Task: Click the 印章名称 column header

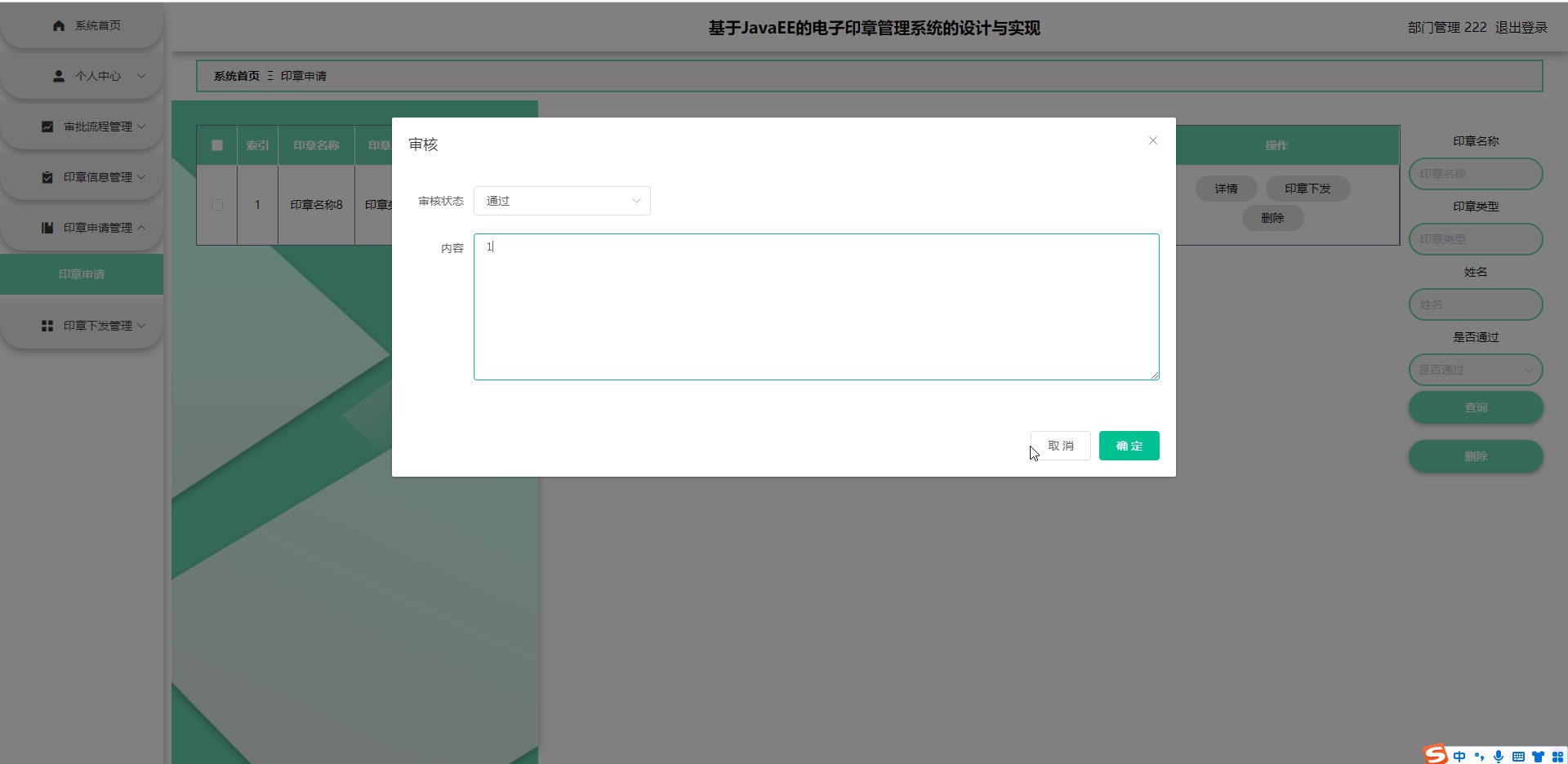Action: [x=316, y=145]
